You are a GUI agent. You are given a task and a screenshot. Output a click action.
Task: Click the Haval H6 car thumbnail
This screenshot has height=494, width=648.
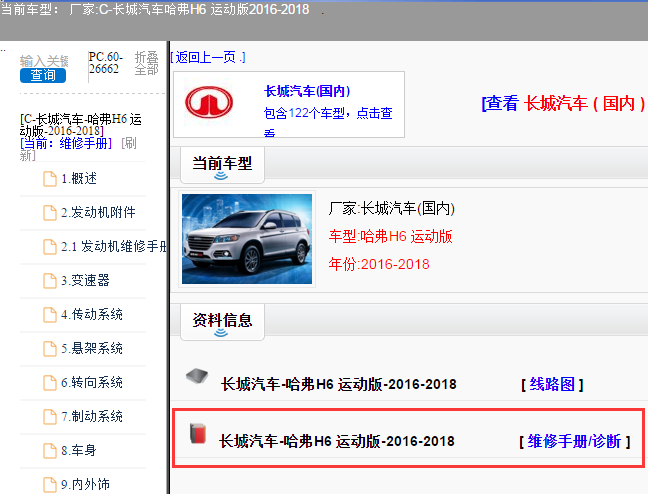247,239
